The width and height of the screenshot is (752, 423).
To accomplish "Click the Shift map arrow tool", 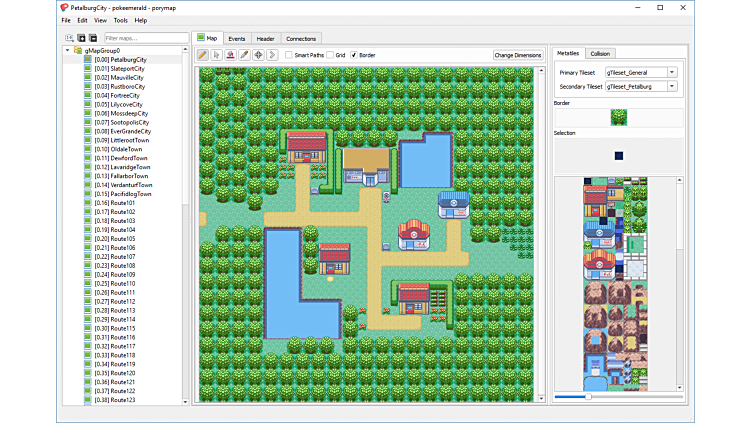I will pos(272,55).
